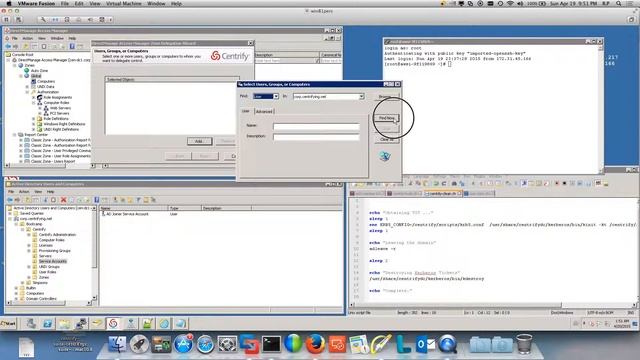Select the Computer Roles OU in Active Directory
640x360 pixels.
(x=51, y=240)
